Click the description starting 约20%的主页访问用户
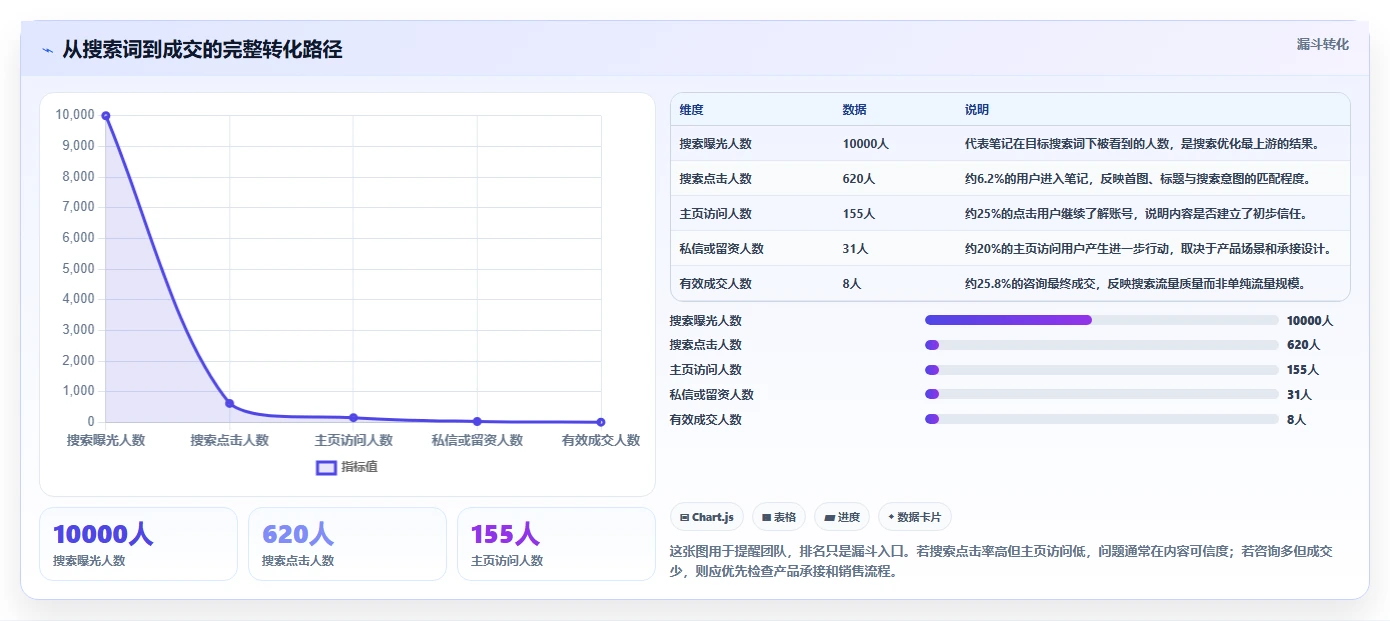Image resolution: width=1390 pixels, height=621 pixels. click(1148, 249)
